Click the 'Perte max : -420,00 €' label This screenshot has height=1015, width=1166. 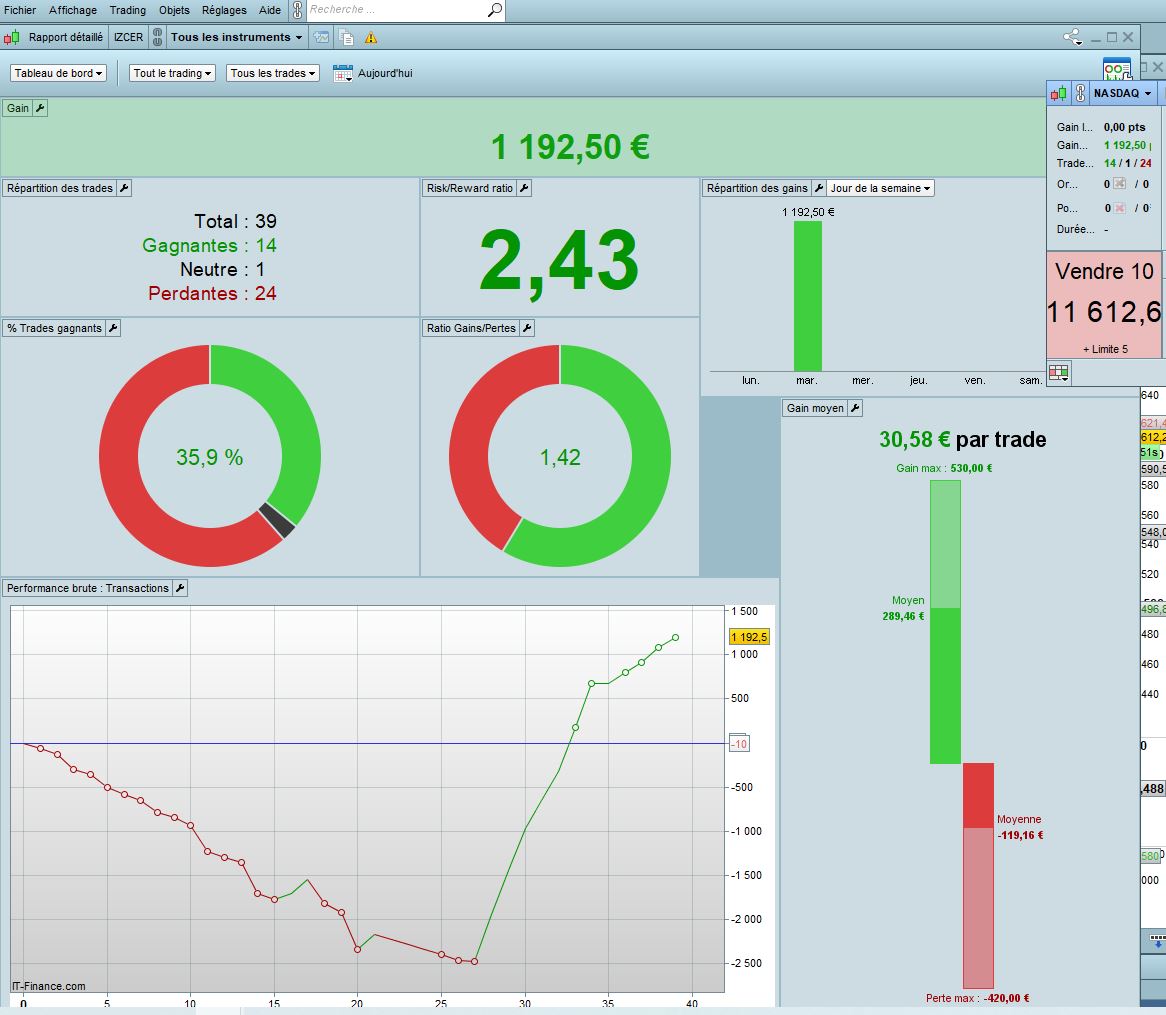point(977,998)
